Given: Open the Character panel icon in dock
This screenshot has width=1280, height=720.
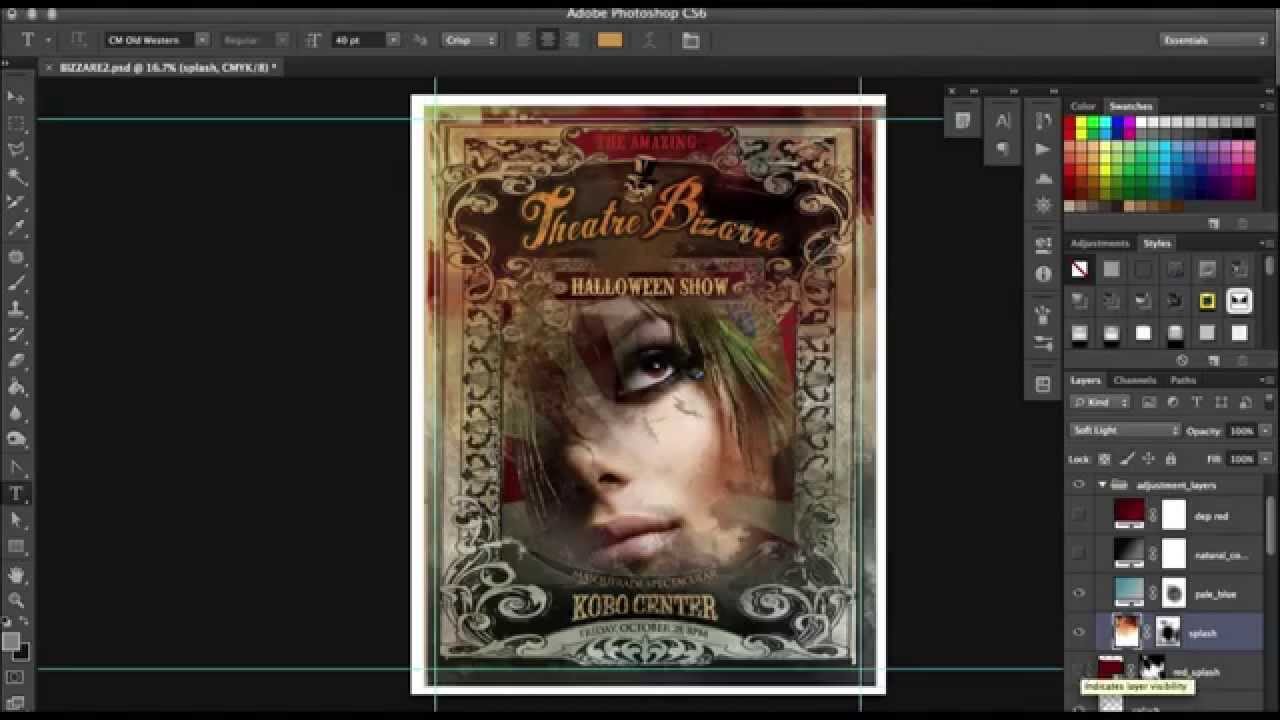Looking at the screenshot, I should [1002, 121].
